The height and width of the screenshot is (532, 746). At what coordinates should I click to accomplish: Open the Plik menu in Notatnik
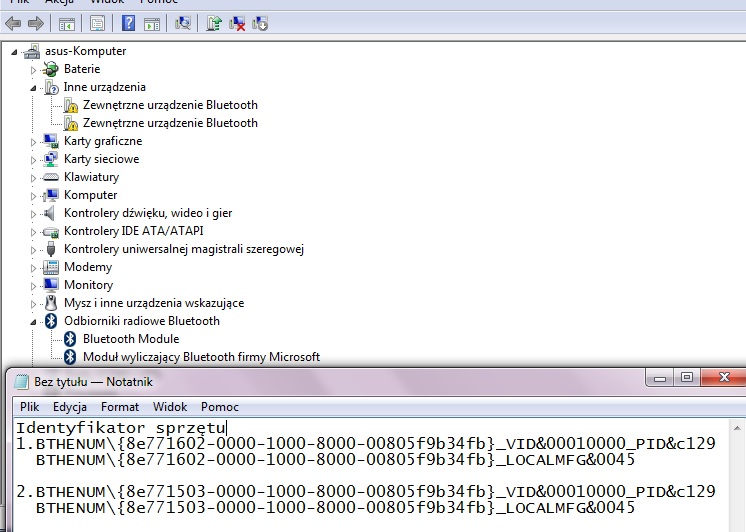click(x=29, y=407)
